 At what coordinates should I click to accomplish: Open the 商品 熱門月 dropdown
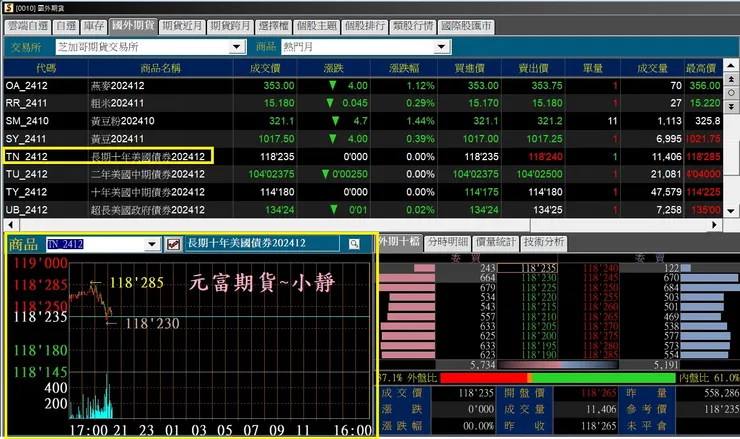pyautogui.click(x=441, y=47)
